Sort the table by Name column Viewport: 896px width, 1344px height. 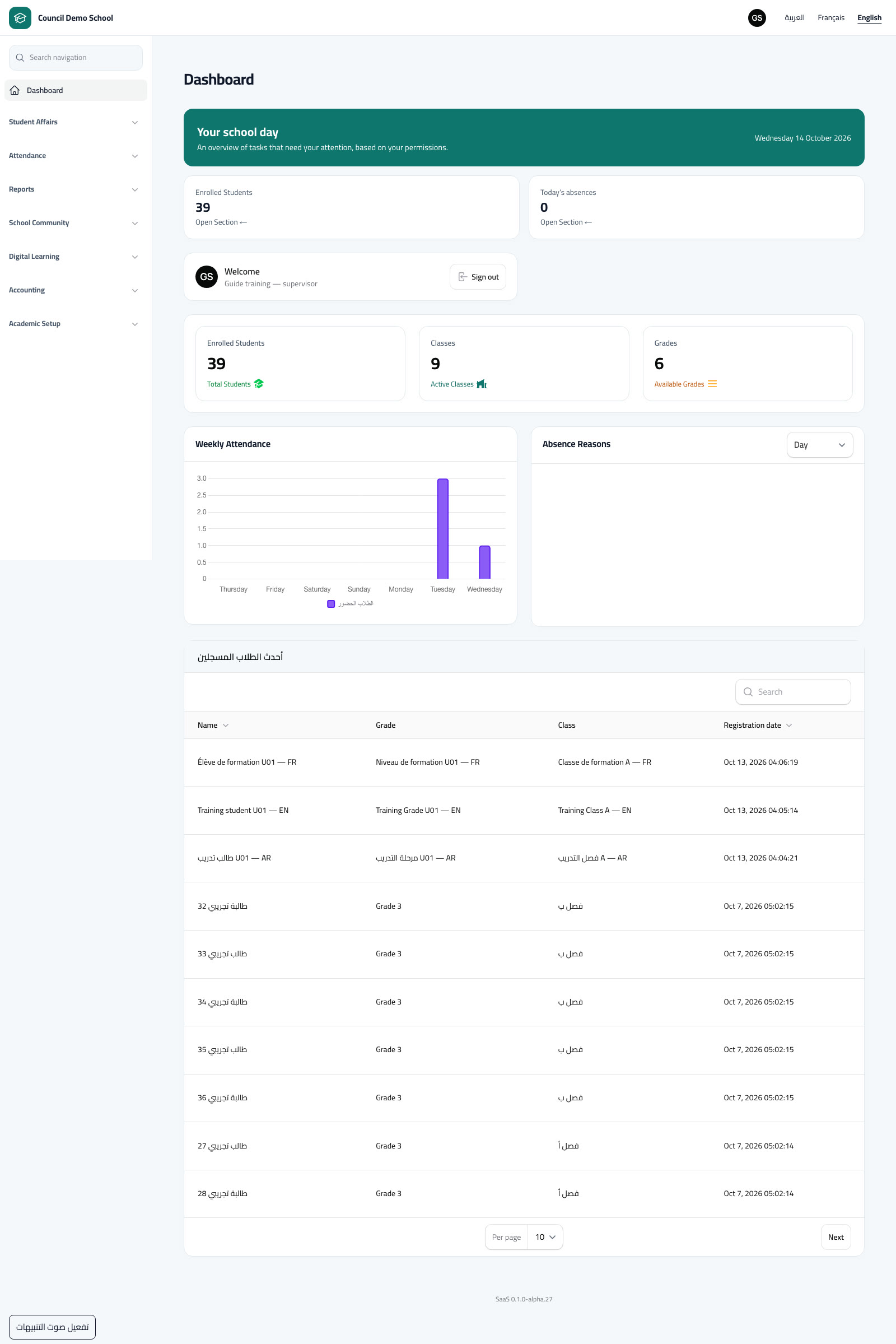213,725
